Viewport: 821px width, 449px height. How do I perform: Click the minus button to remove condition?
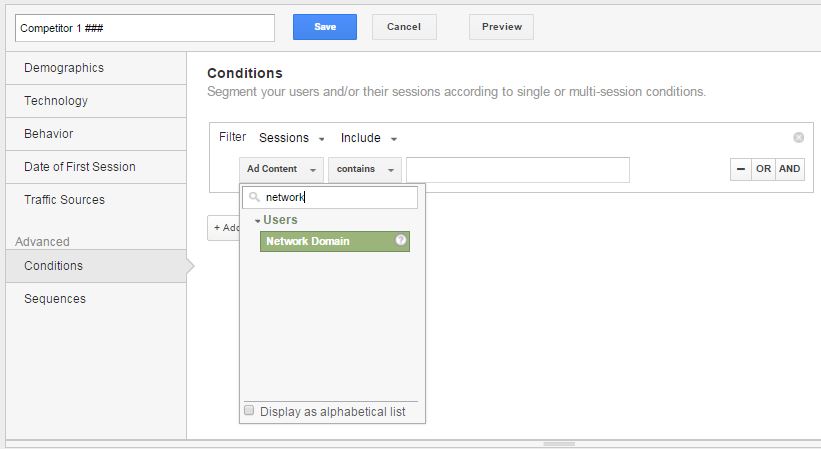740,169
